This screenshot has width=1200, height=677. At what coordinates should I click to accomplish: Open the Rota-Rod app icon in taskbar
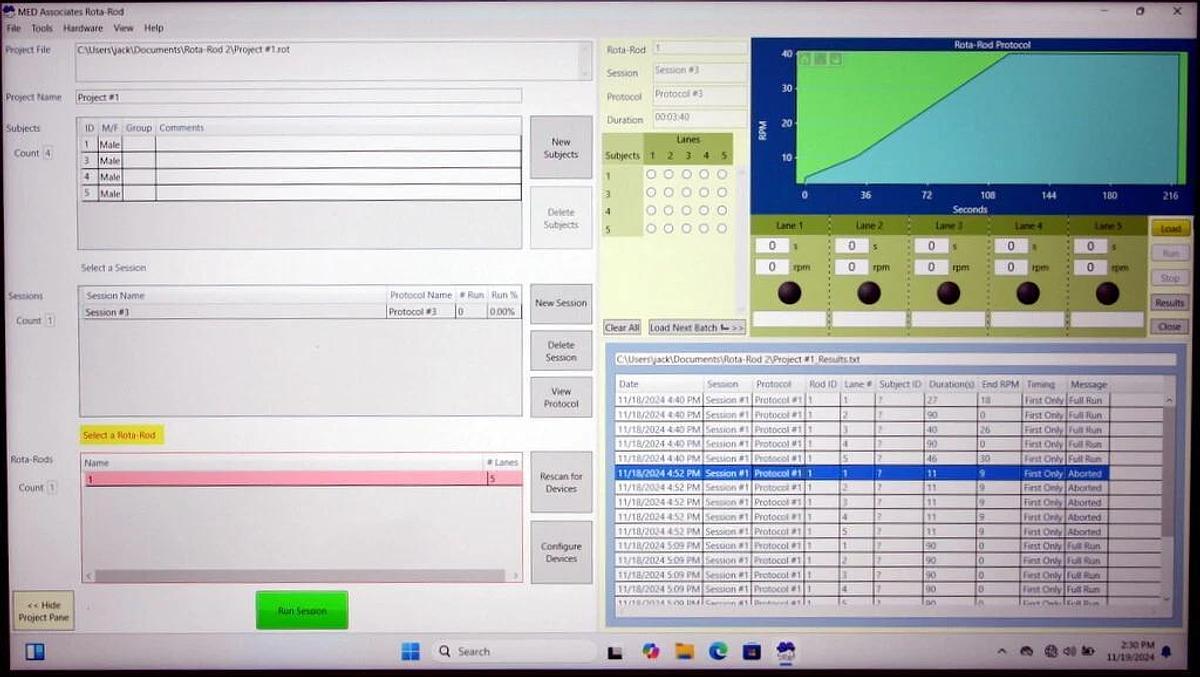coord(786,651)
